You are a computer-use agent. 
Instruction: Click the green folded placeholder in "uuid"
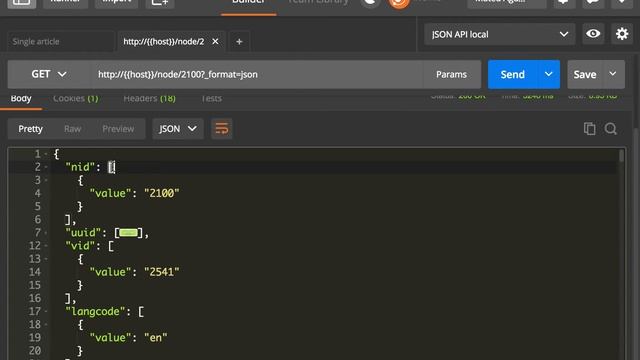[128, 233]
